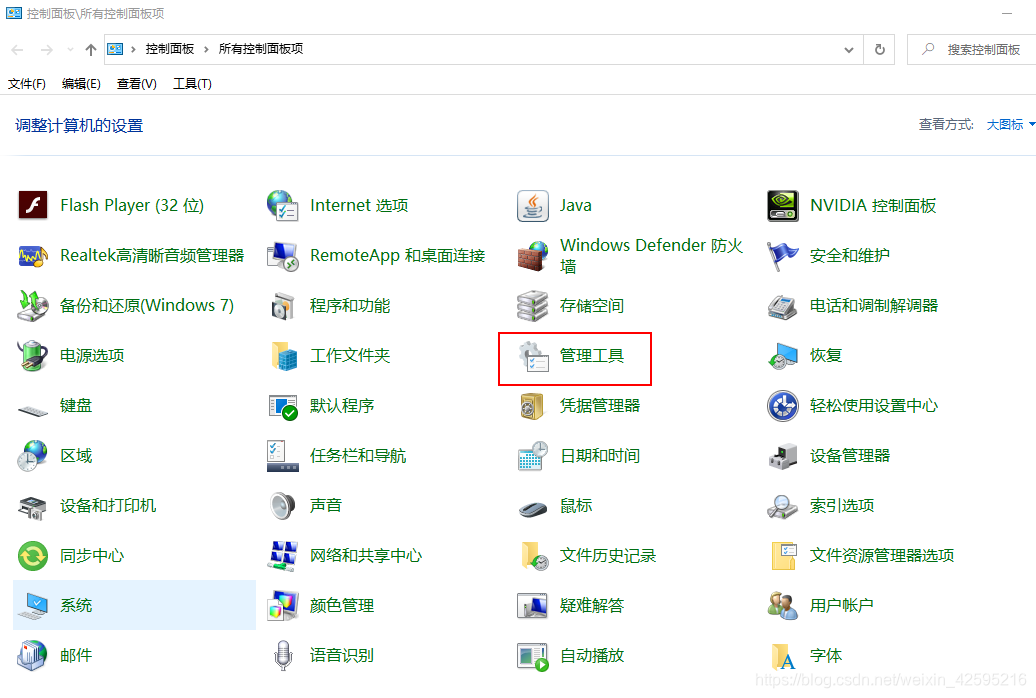This screenshot has height=698, width=1036.
Task: Open the 存储空间 drives icon
Action: (533, 305)
